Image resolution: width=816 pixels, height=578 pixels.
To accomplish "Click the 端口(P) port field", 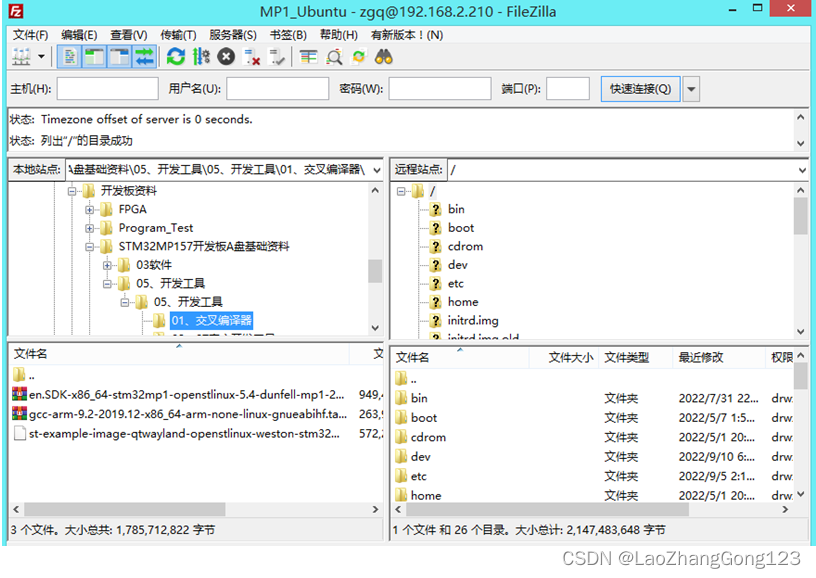I will coord(568,88).
